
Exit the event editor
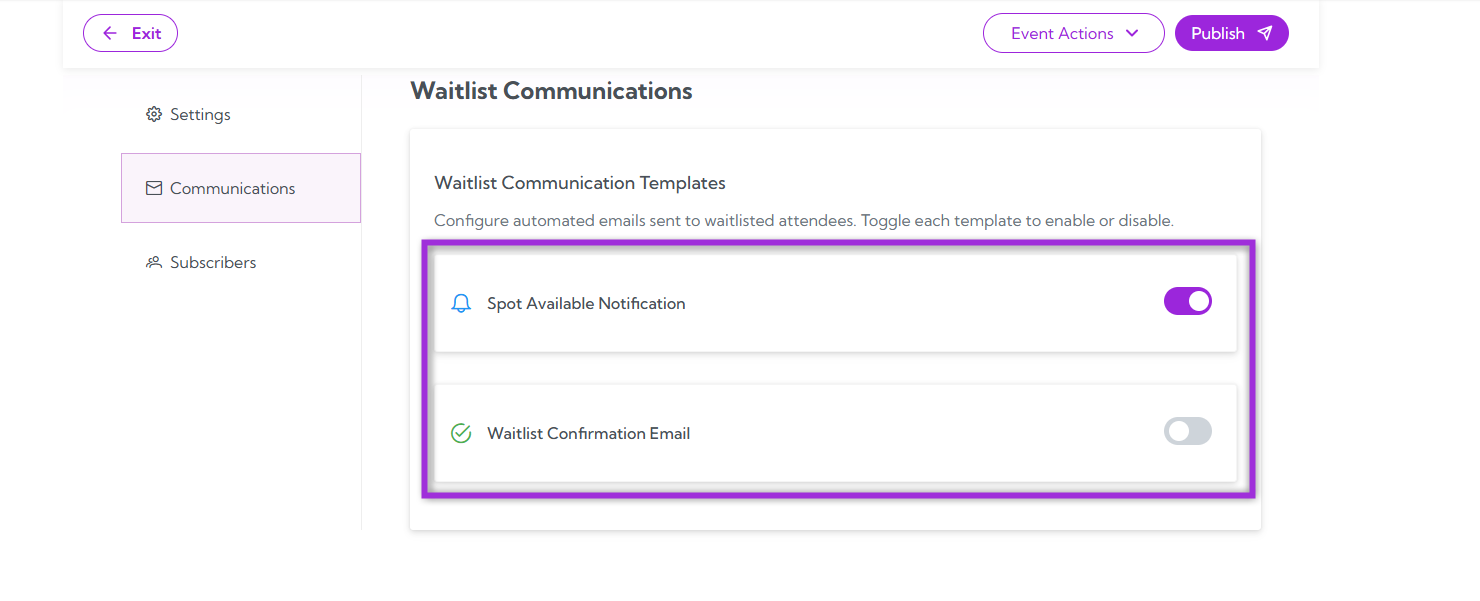coord(130,33)
